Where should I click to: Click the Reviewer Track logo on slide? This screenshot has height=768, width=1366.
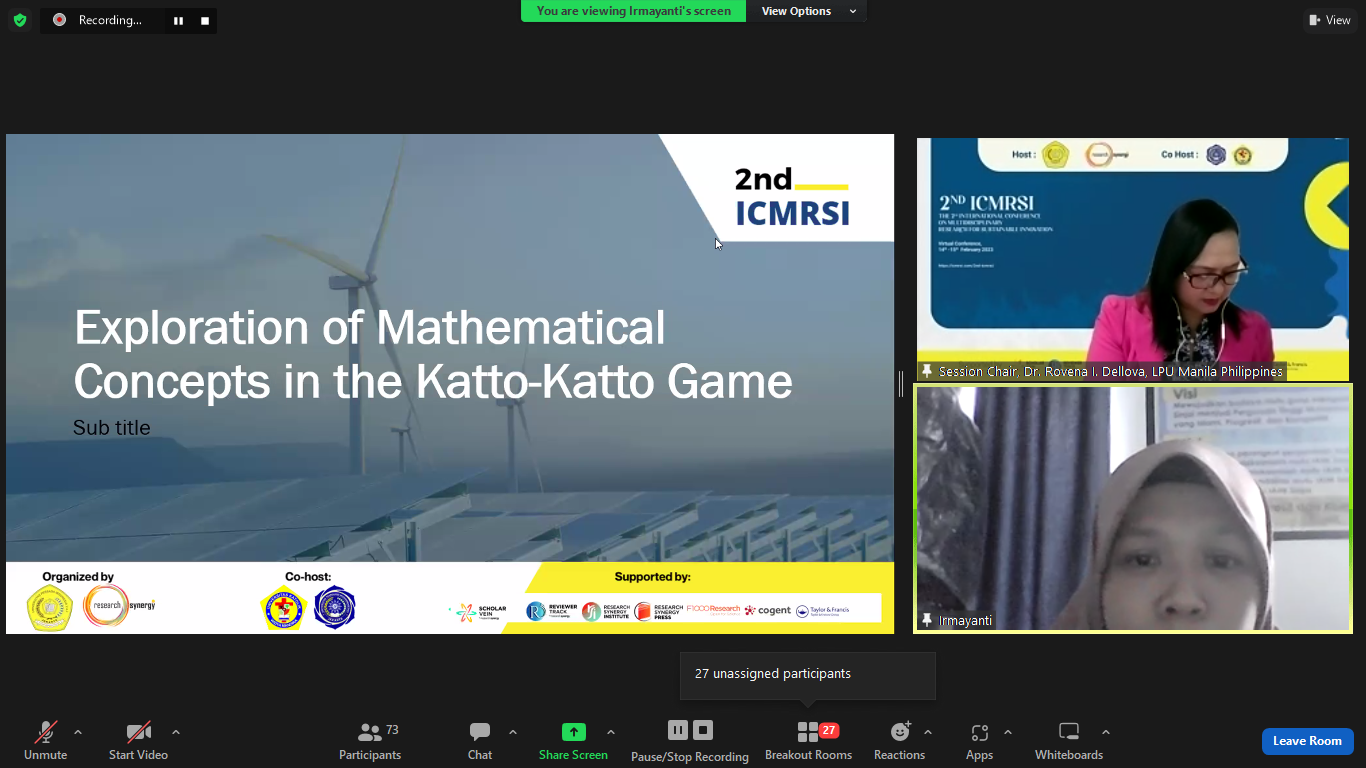tap(552, 611)
